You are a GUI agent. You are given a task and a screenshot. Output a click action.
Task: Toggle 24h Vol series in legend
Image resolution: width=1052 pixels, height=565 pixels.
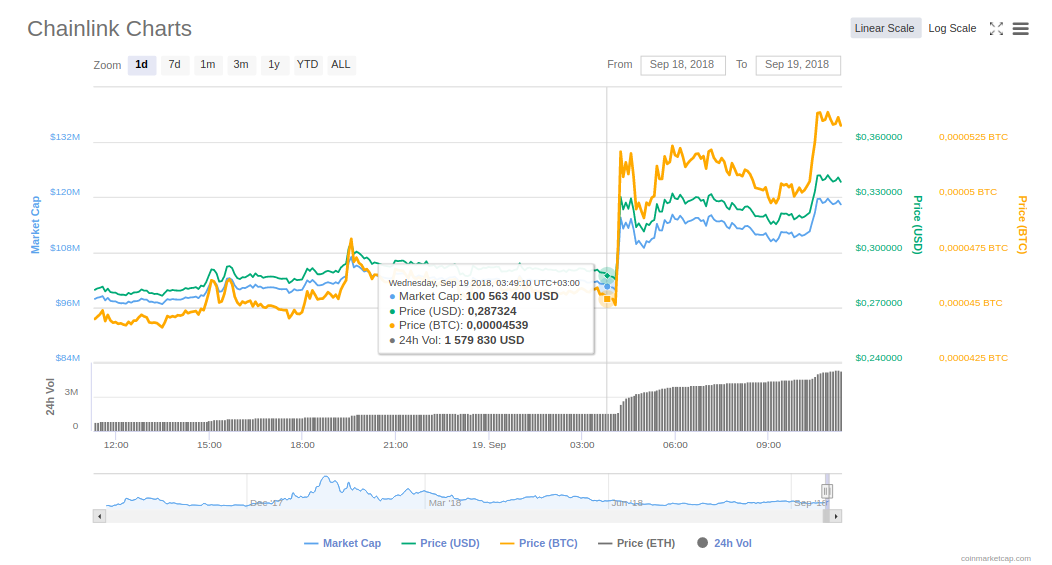point(725,544)
